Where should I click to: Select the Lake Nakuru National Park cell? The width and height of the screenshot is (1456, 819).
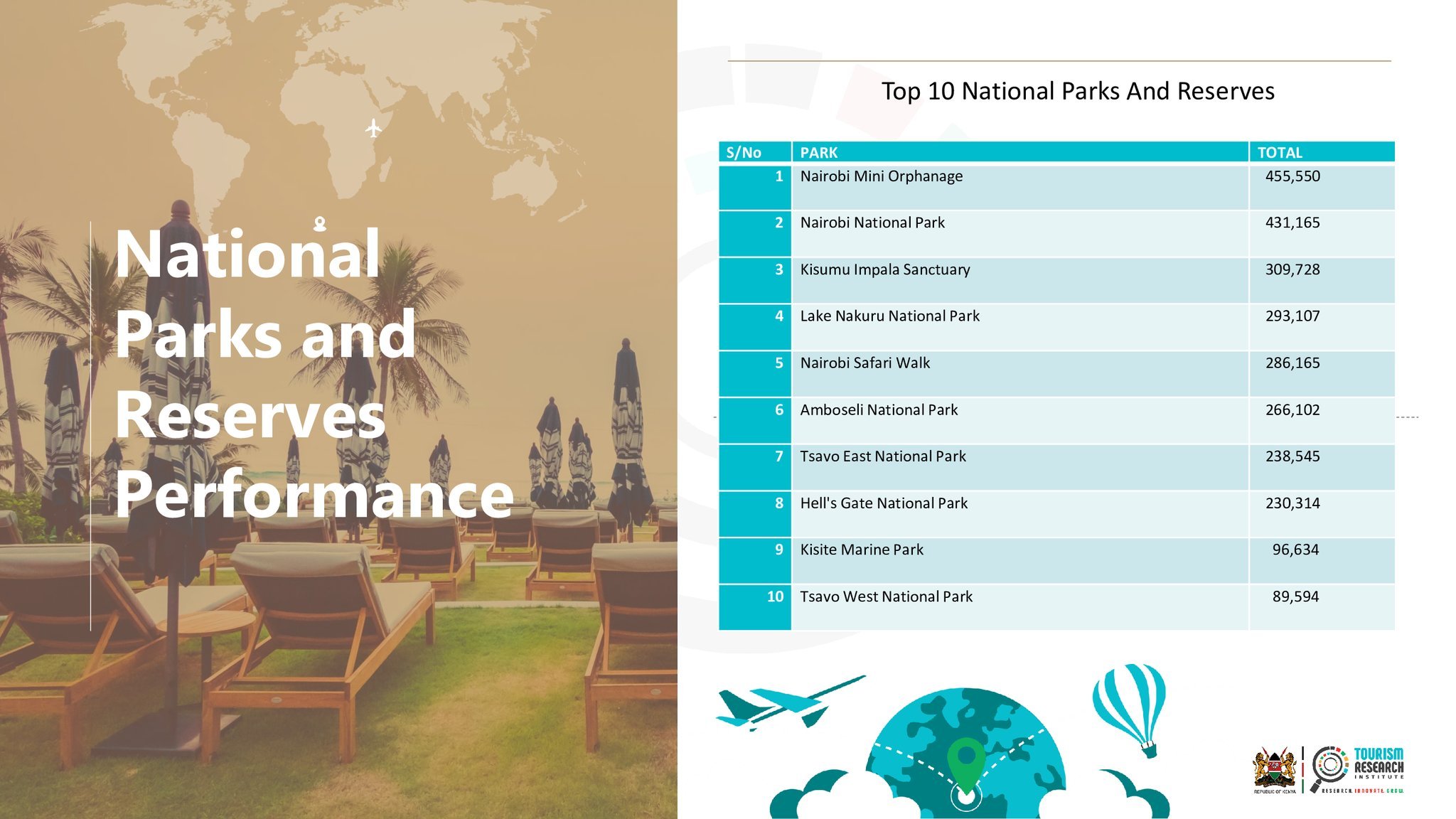(x=889, y=316)
